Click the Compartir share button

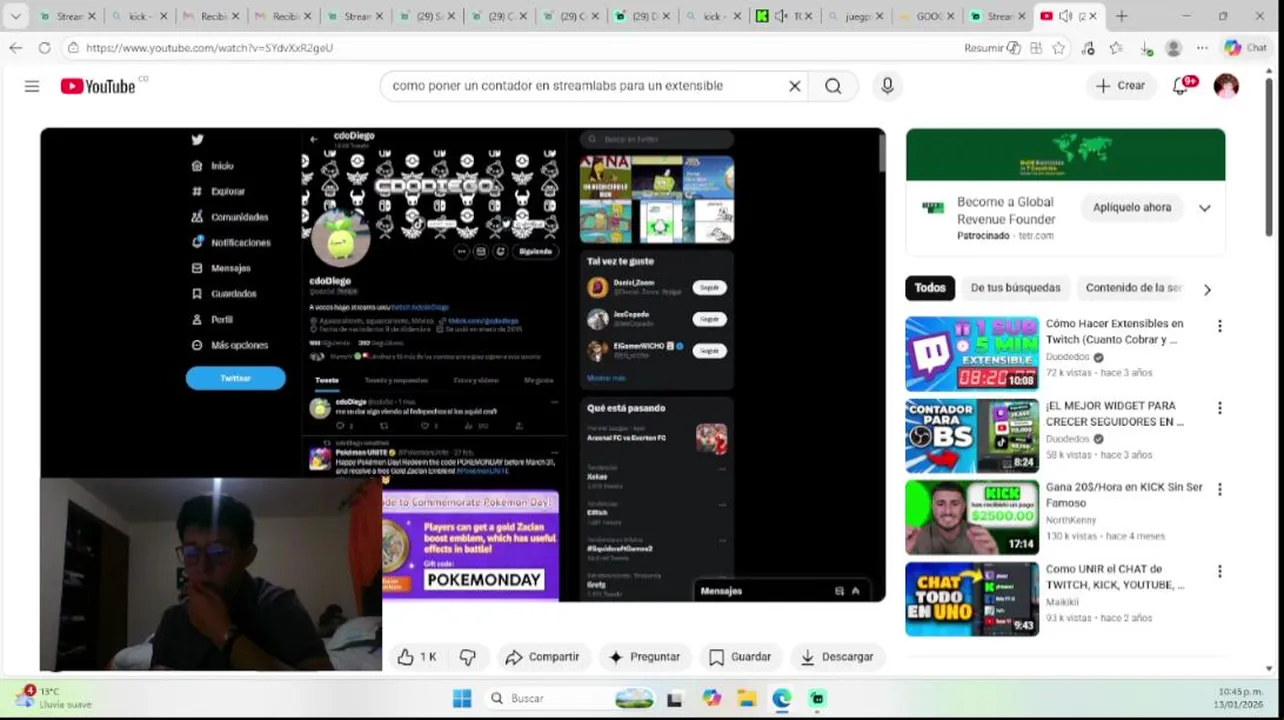543,657
